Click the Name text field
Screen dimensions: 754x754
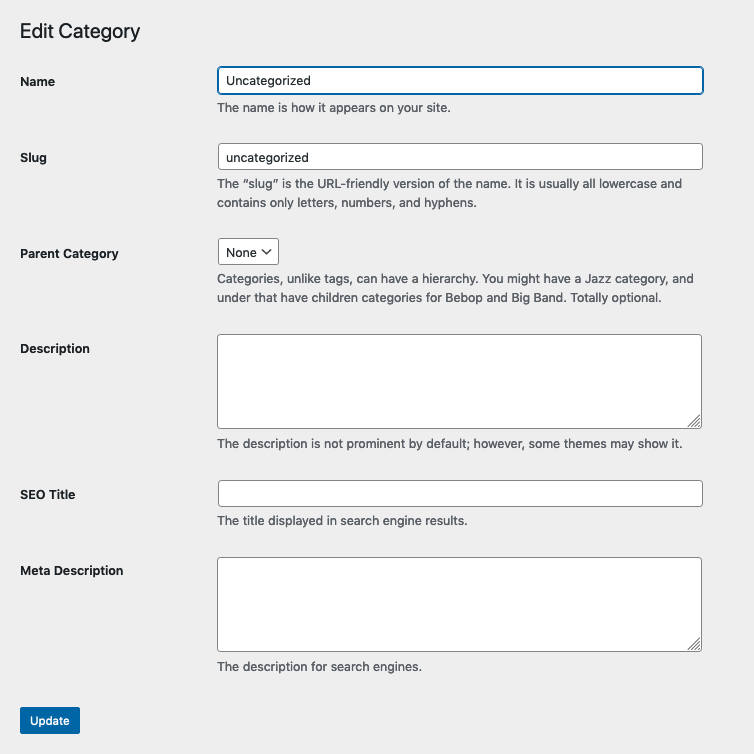pos(460,81)
